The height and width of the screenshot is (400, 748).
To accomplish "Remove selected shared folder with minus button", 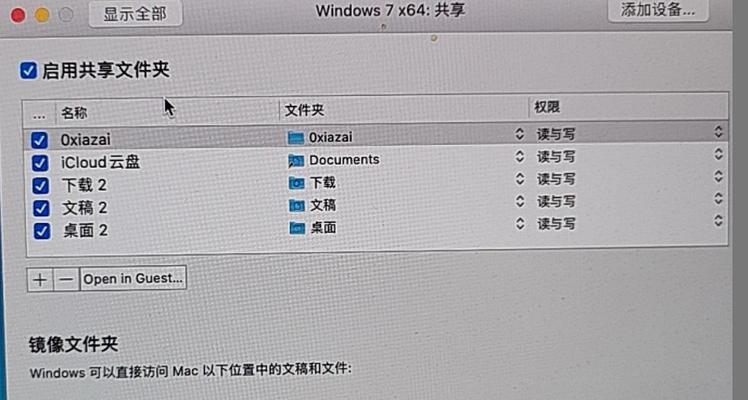I will [x=66, y=279].
